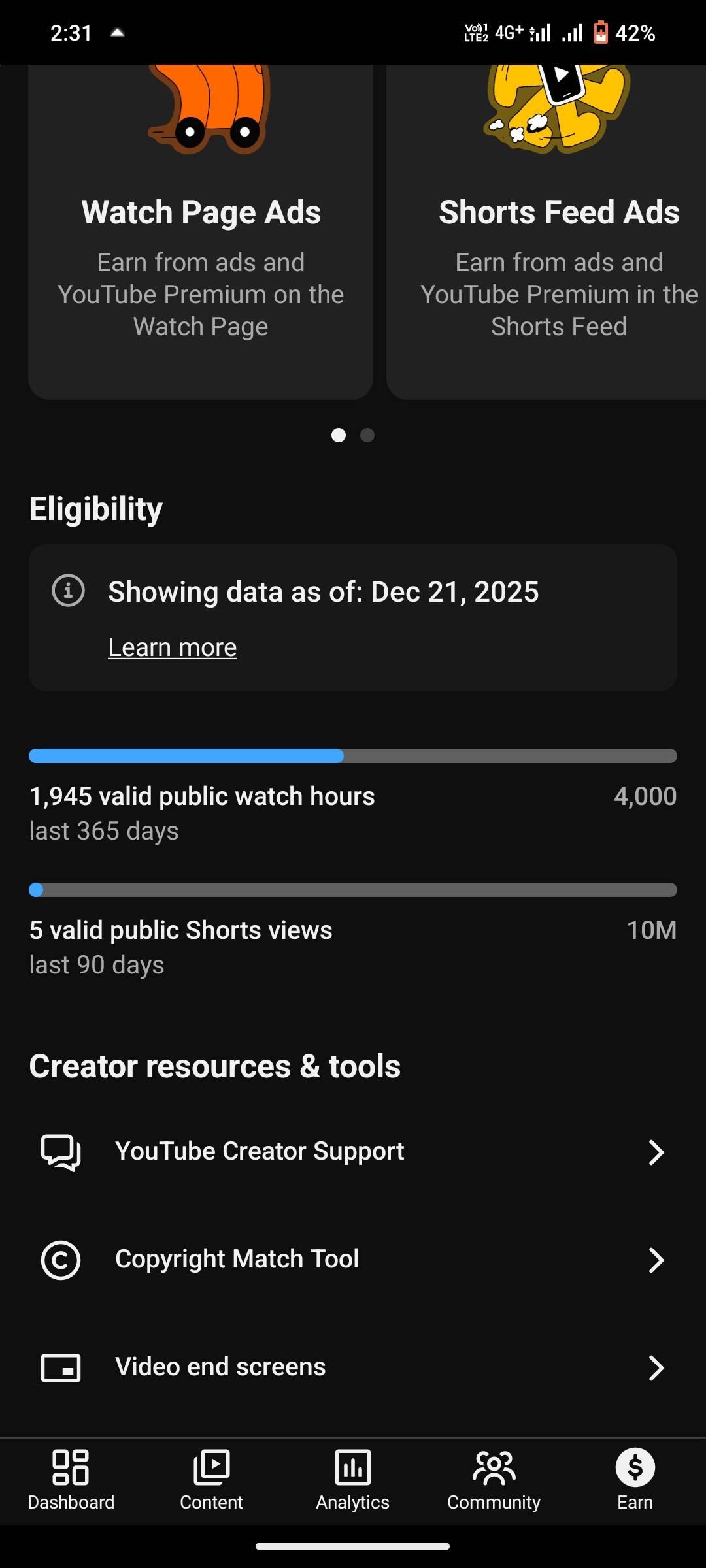Open Copyright Match Tool chevron arrow
706x1568 pixels.
pos(656,1260)
